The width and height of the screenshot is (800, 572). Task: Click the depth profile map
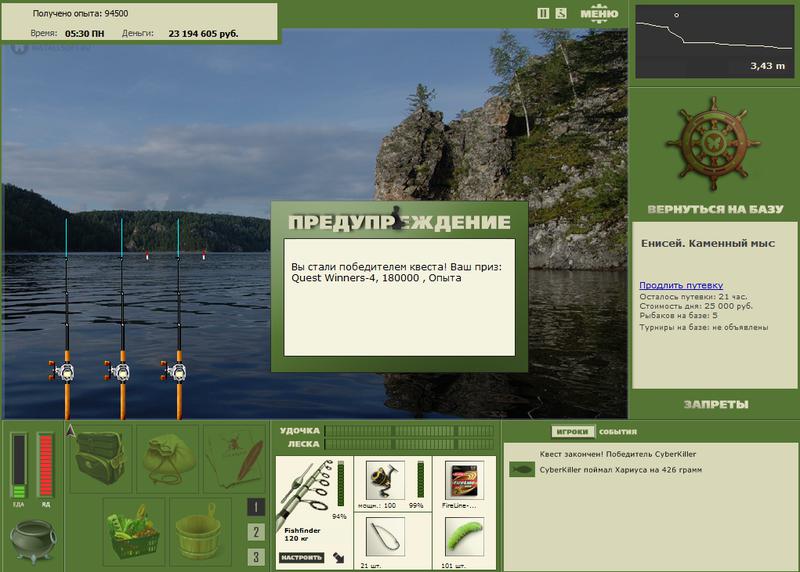(714, 42)
